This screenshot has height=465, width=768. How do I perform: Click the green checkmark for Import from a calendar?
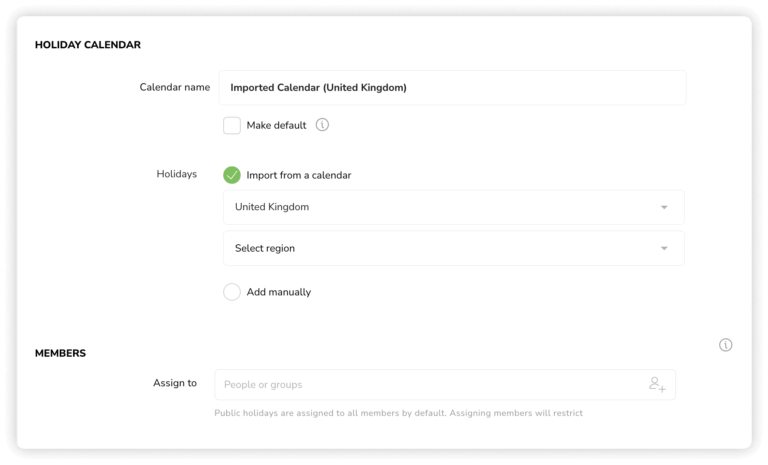[232, 175]
